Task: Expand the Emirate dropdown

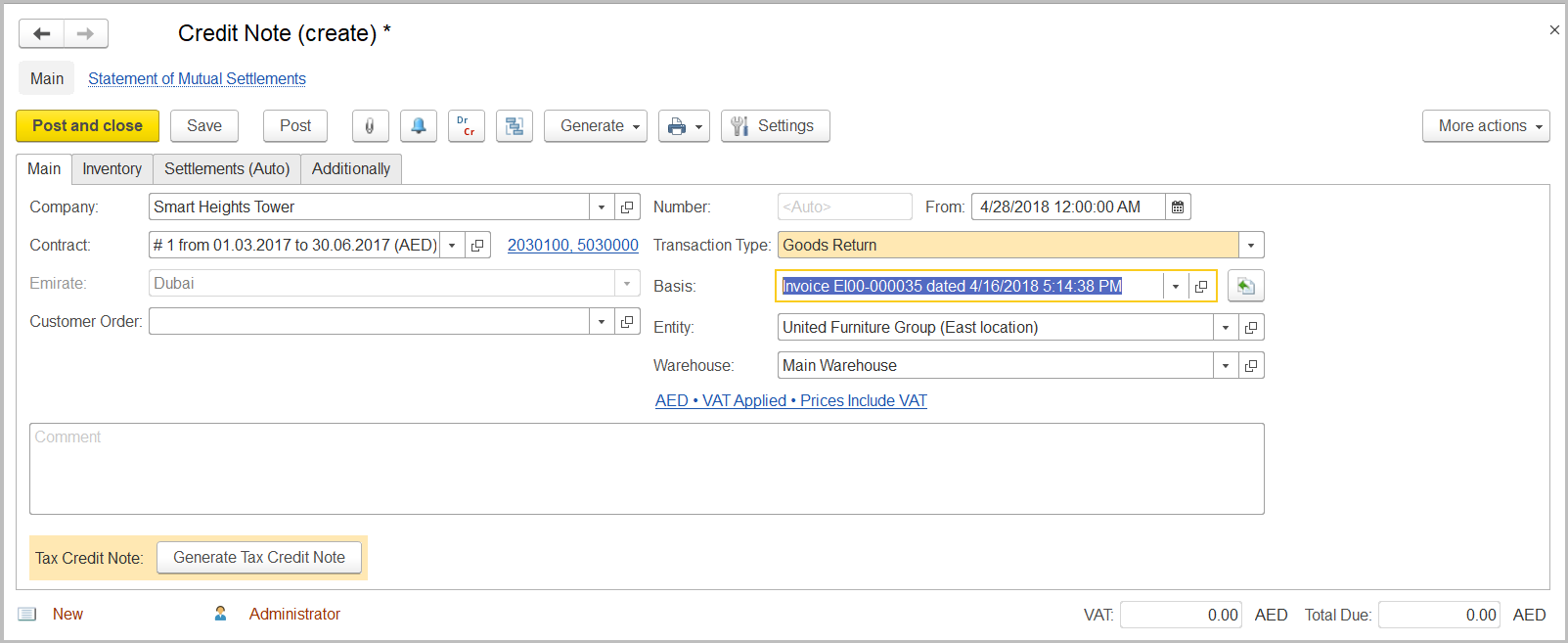Action: (x=627, y=283)
